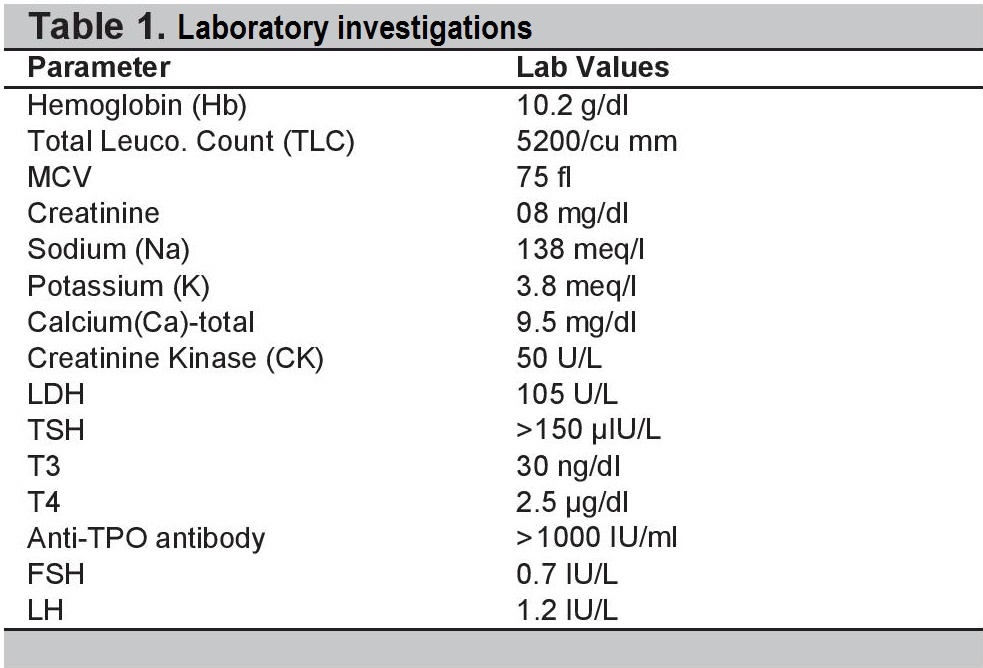Select the MCV parameter label
This screenshot has width=983, height=668.
pyautogui.click(x=60, y=177)
